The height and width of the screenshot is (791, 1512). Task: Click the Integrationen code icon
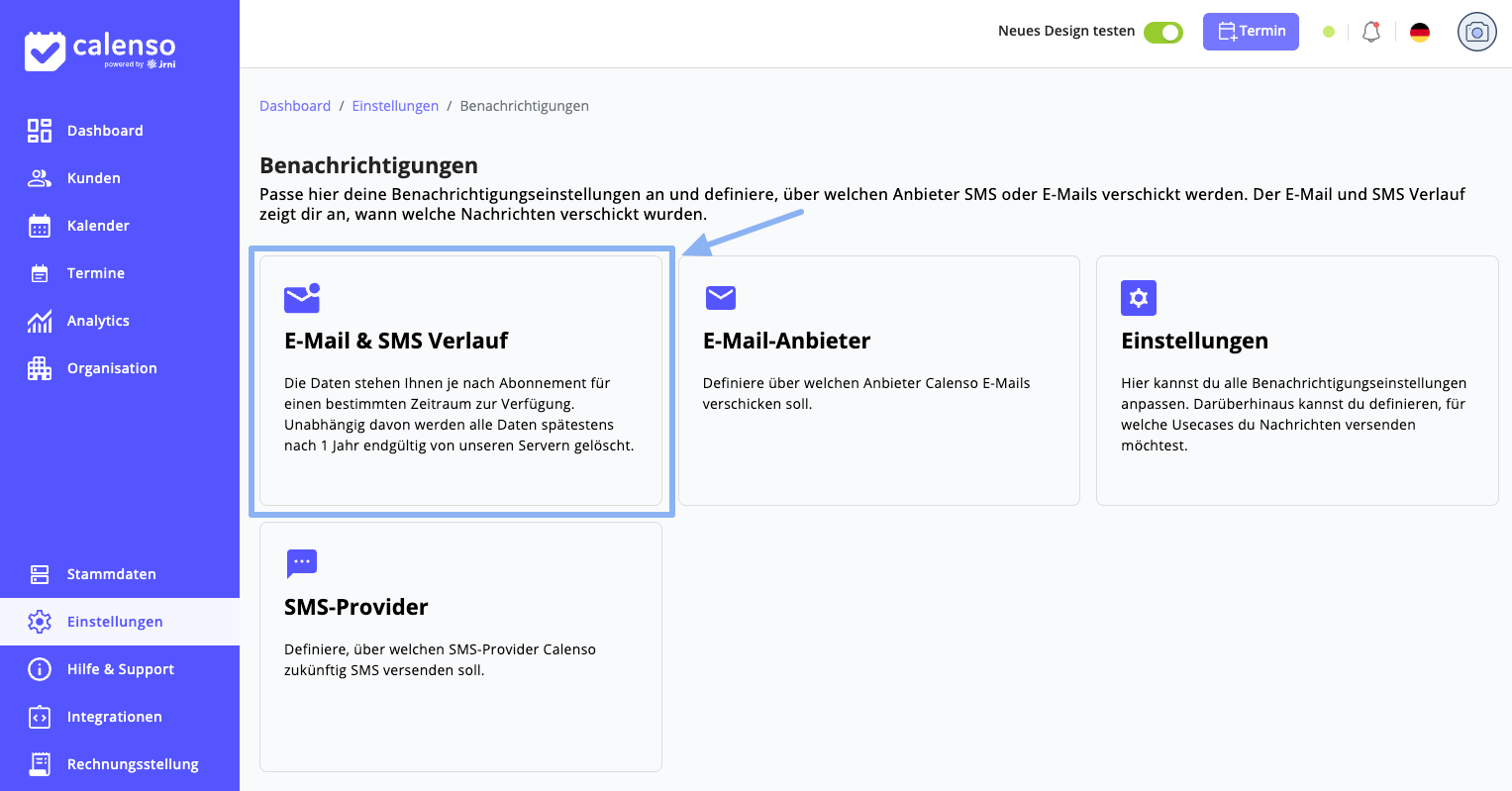tap(40, 717)
